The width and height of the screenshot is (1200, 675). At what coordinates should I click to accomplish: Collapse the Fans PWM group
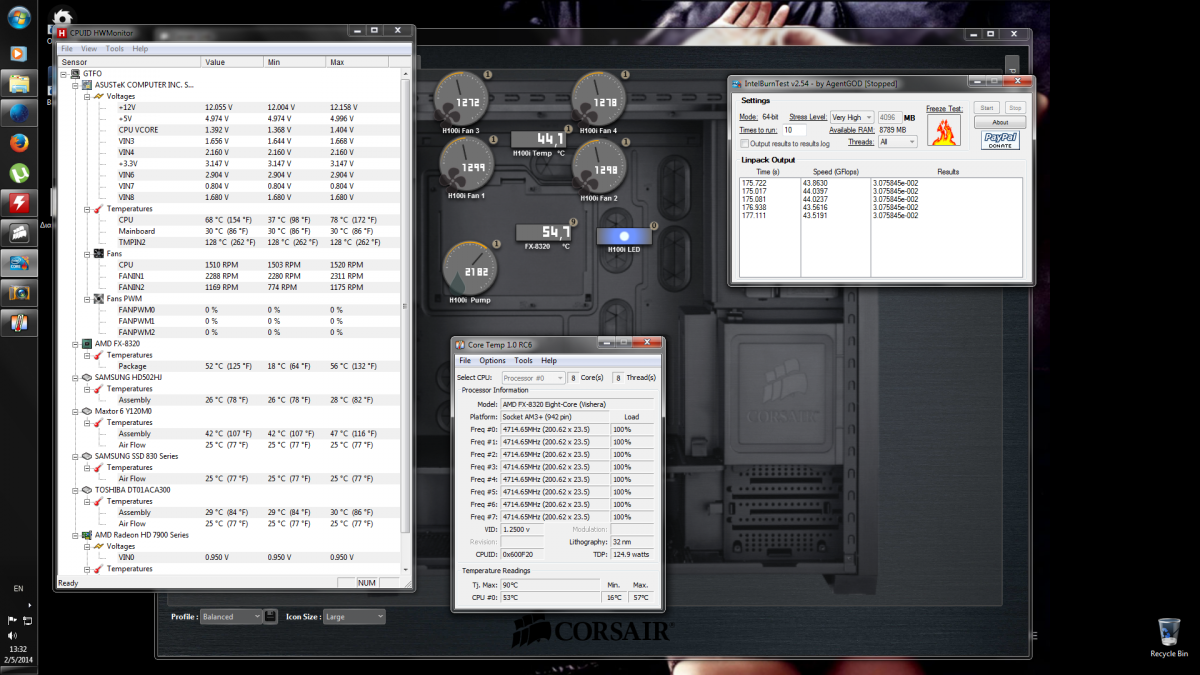[86, 298]
